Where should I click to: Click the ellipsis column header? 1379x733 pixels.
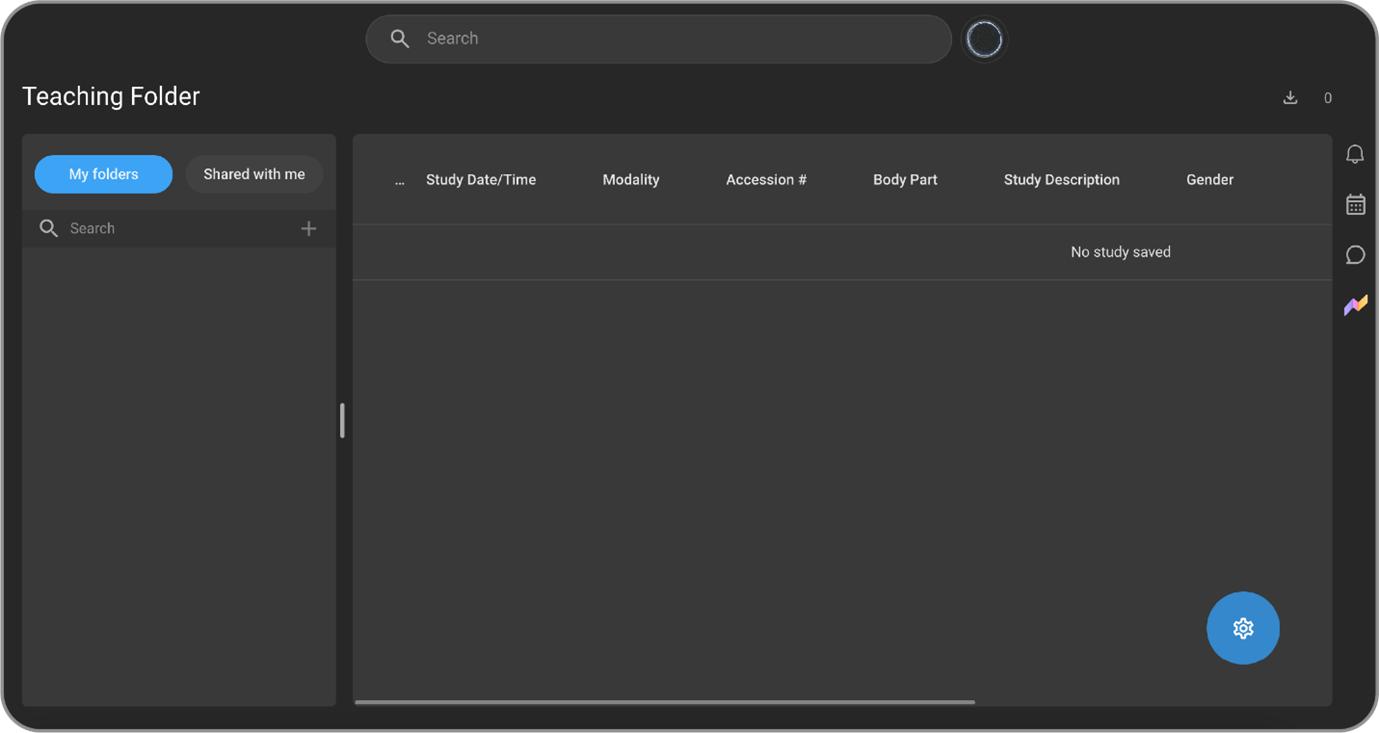tap(400, 181)
